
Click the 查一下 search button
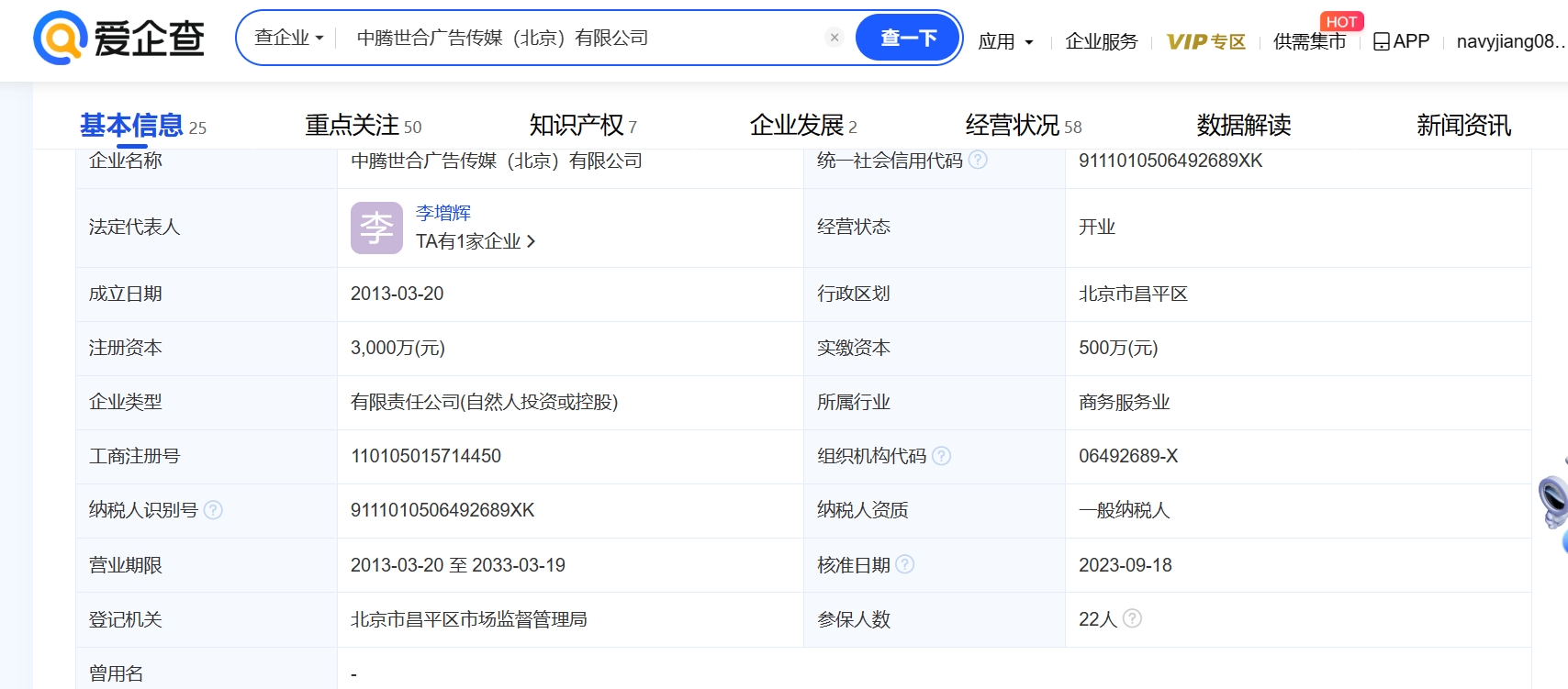coord(908,38)
